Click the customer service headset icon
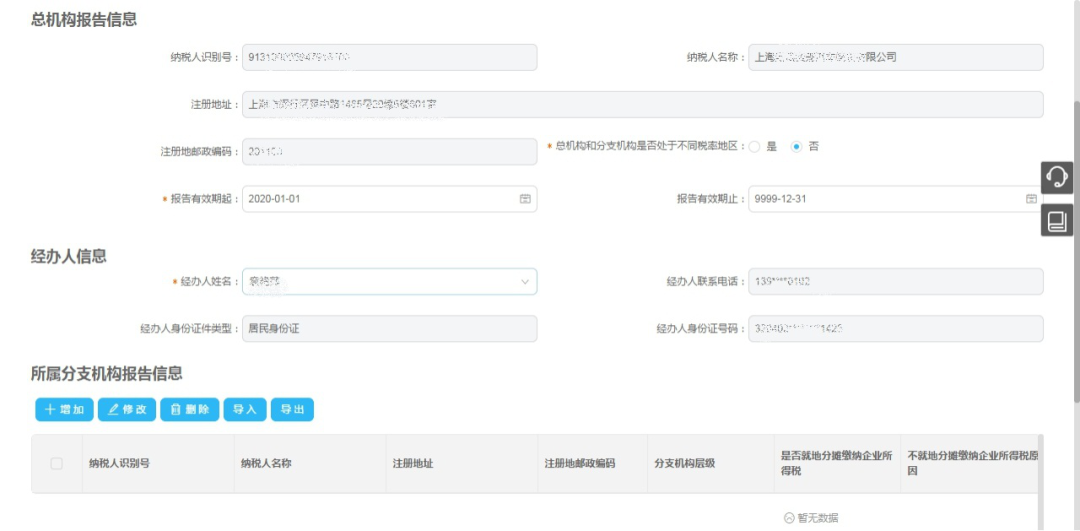1080x531 pixels. pos(1057,177)
